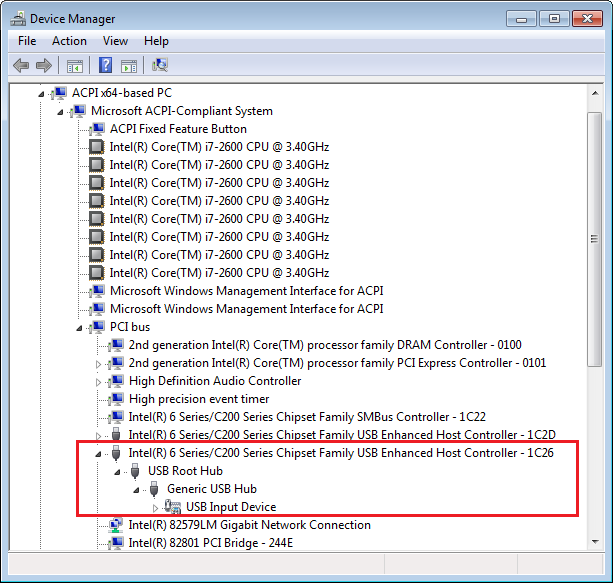The width and height of the screenshot is (613, 583).
Task: Click the Show/Hide Console Tree icon
Action: click(x=74, y=65)
